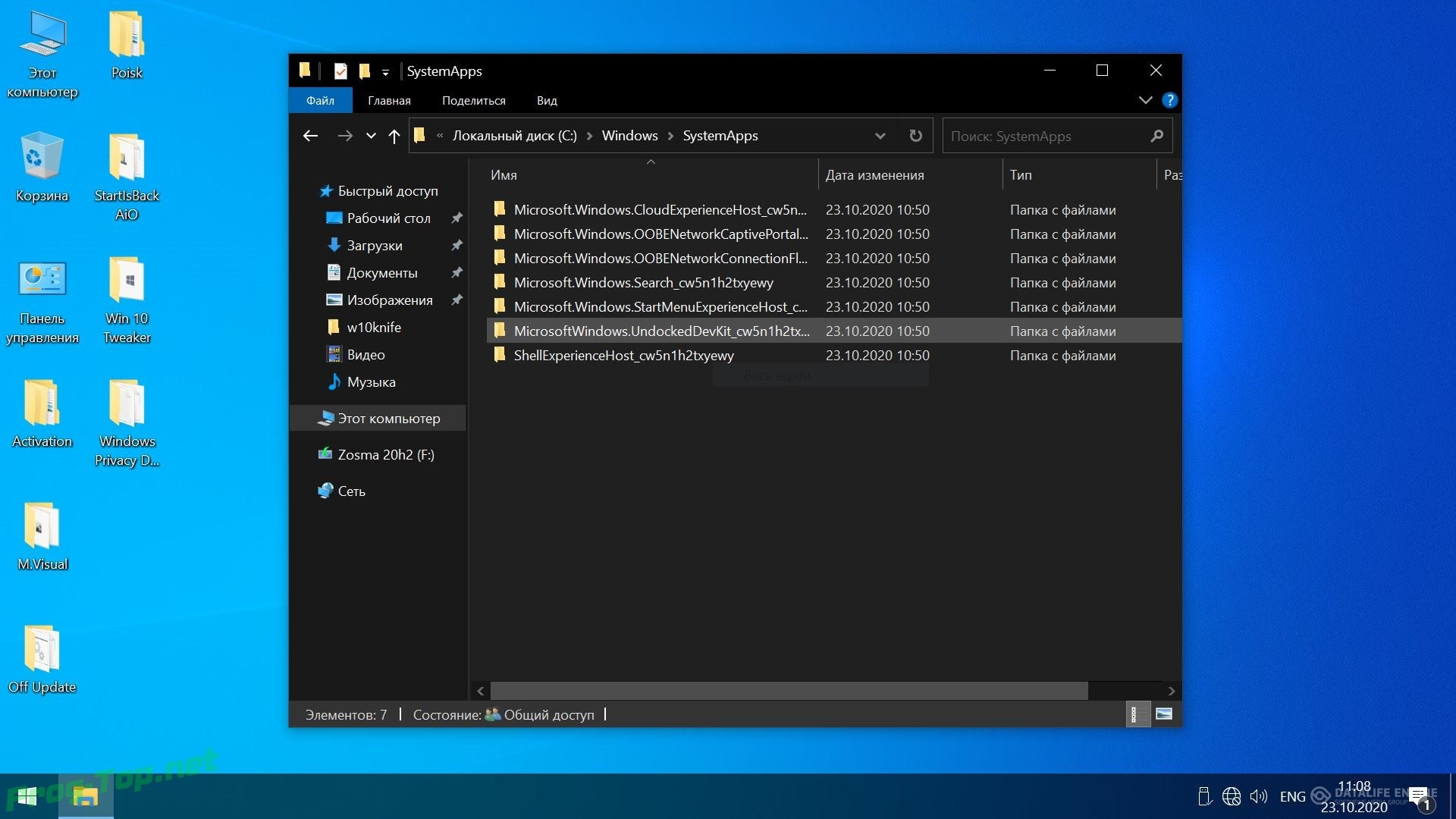Open Explorer help question mark icon
The image size is (1456, 819).
coord(1170,100)
